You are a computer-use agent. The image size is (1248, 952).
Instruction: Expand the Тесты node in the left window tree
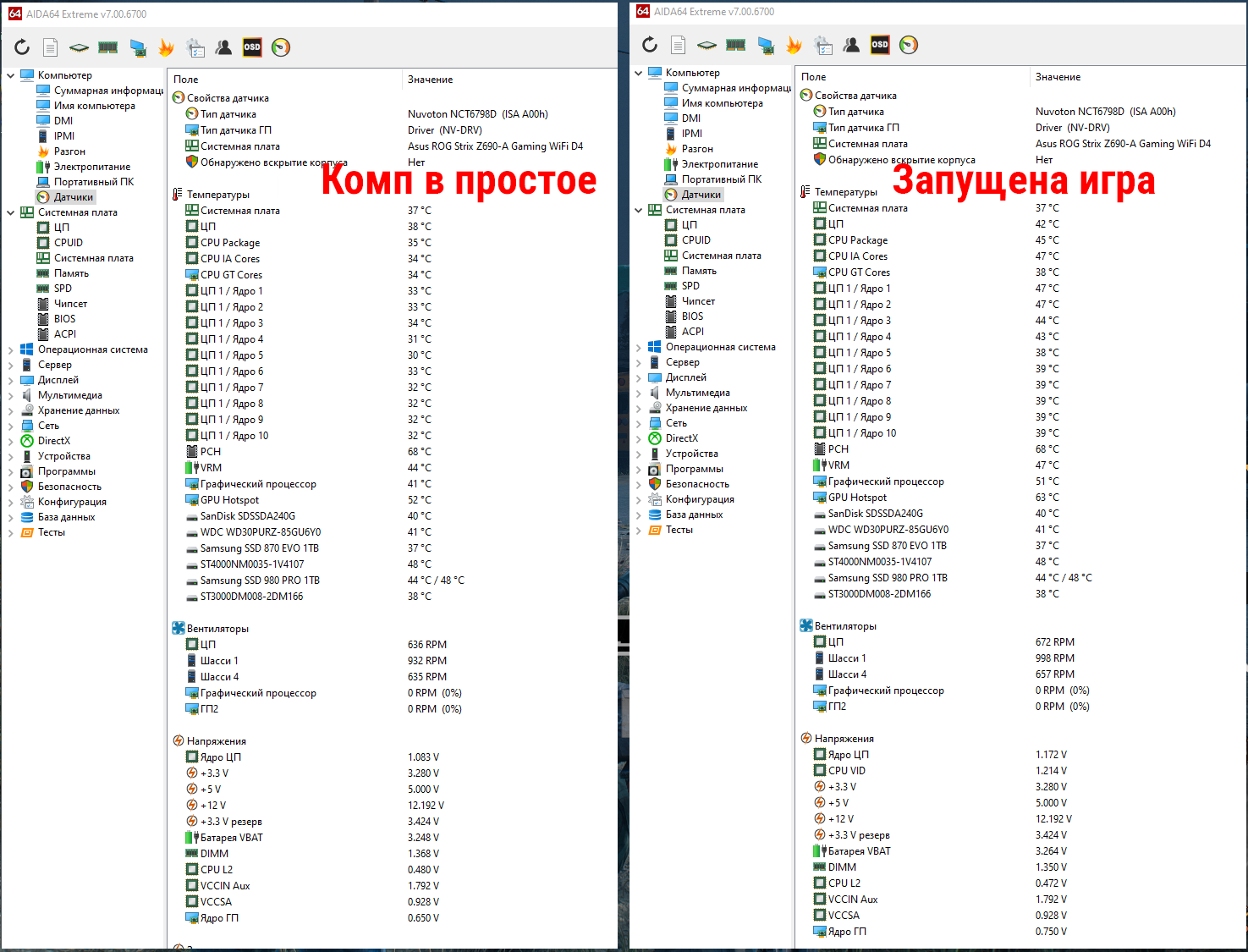(x=10, y=532)
